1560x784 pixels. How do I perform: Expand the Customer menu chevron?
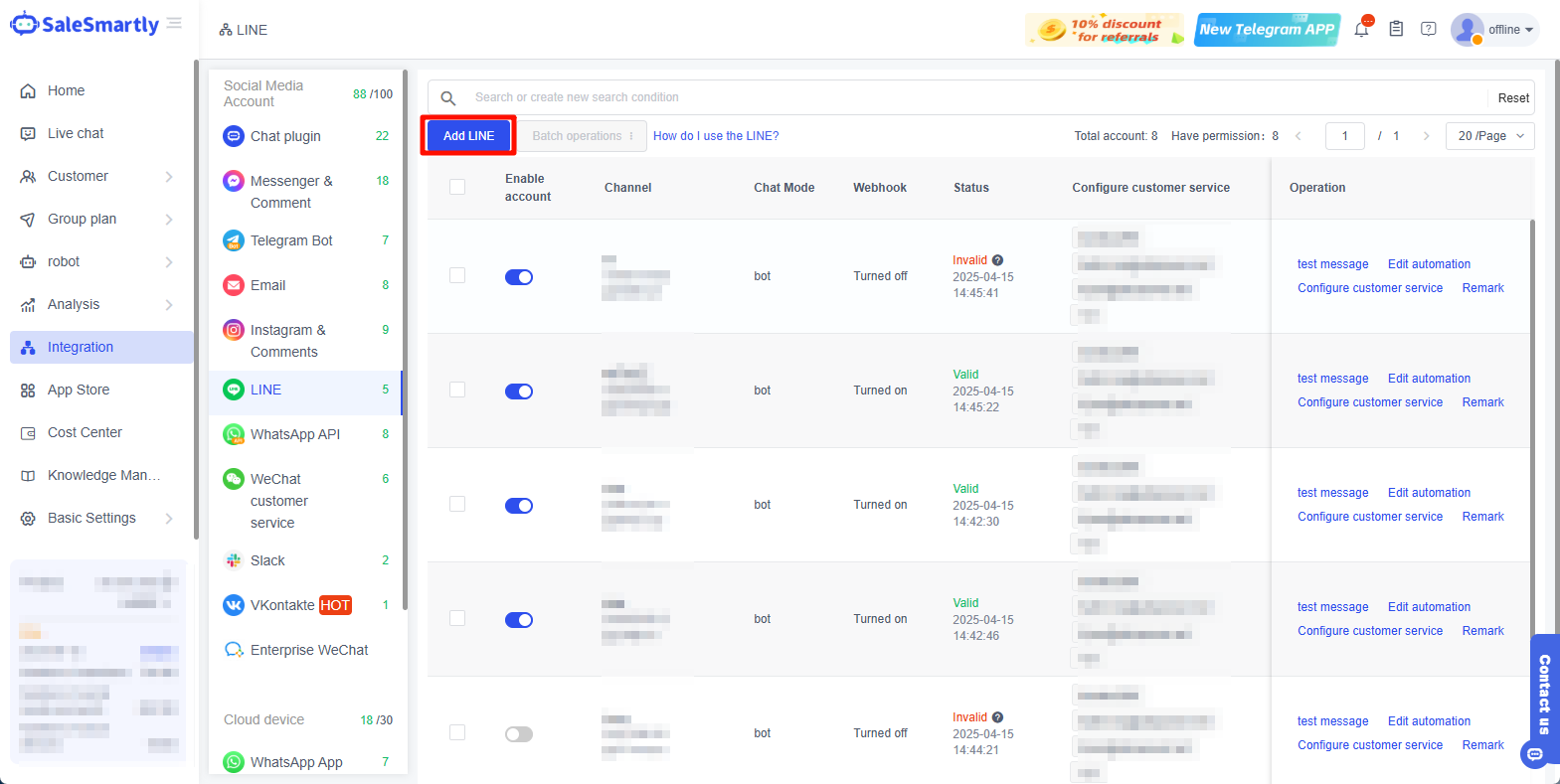(x=169, y=177)
